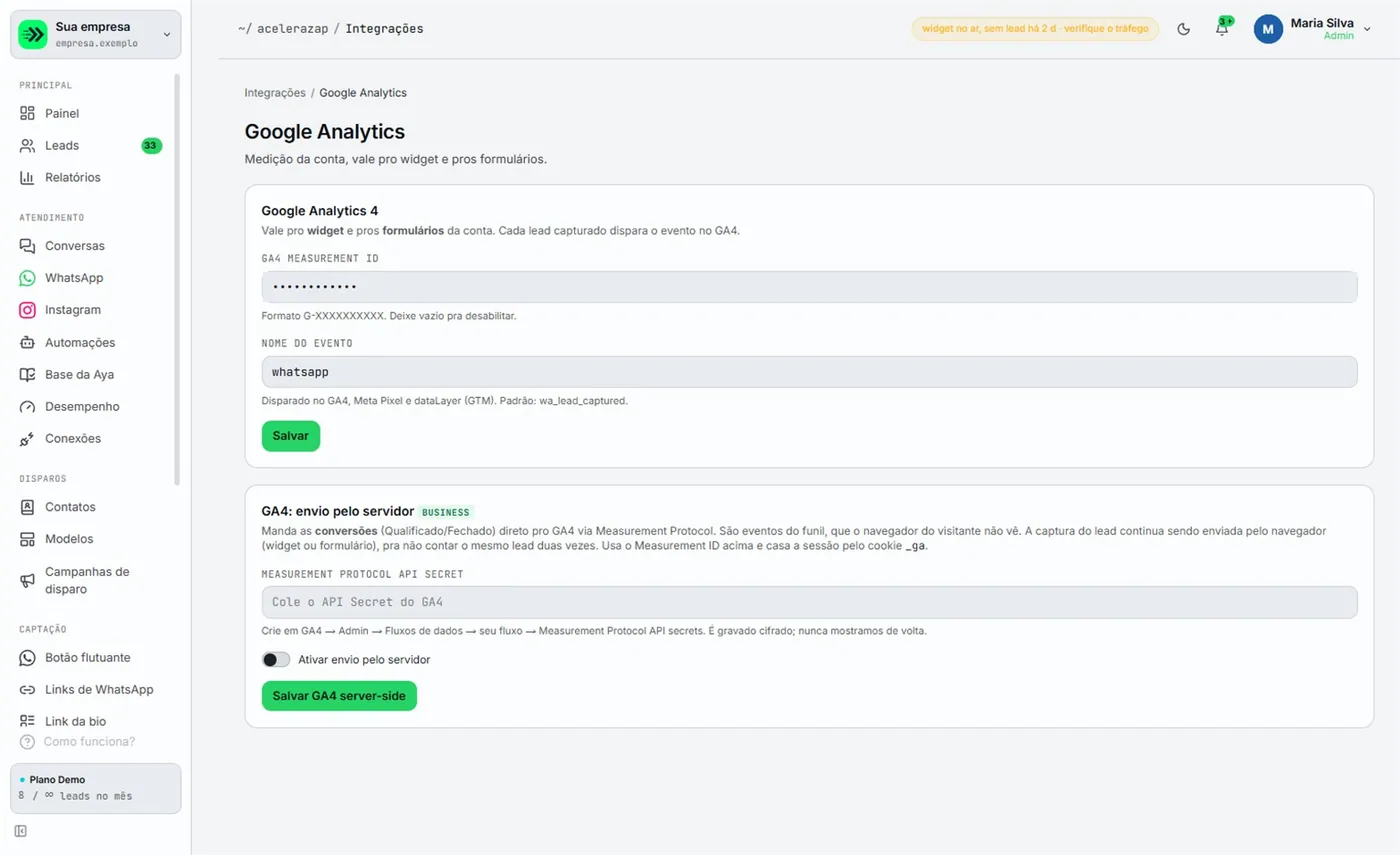Image resolution: width=1400 pixels, height=855 pixels.
Task: Focus the Measurement Protocol API Secret field
Action: [809, 602]
